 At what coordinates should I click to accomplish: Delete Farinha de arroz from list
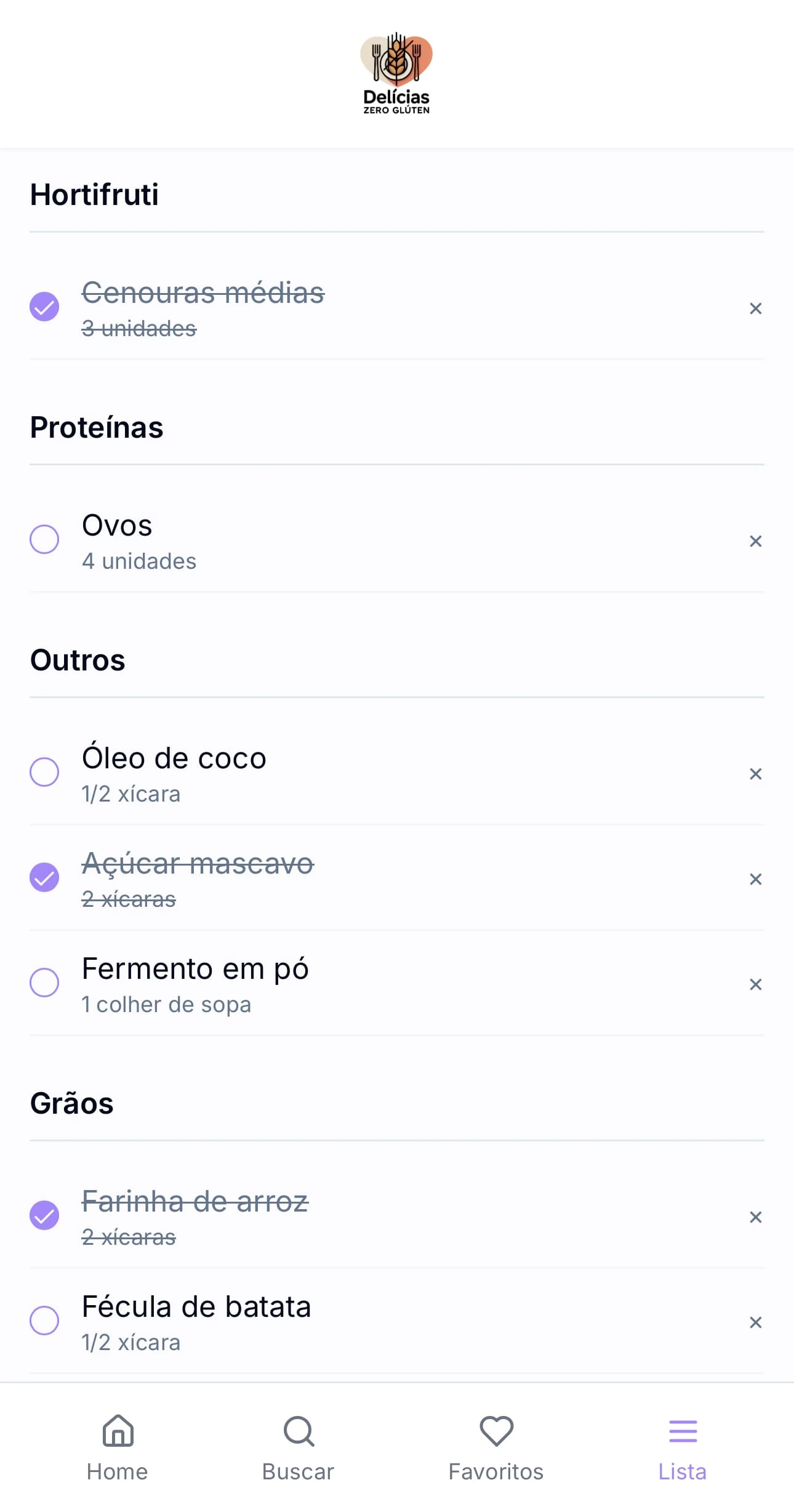point(755,1217)
